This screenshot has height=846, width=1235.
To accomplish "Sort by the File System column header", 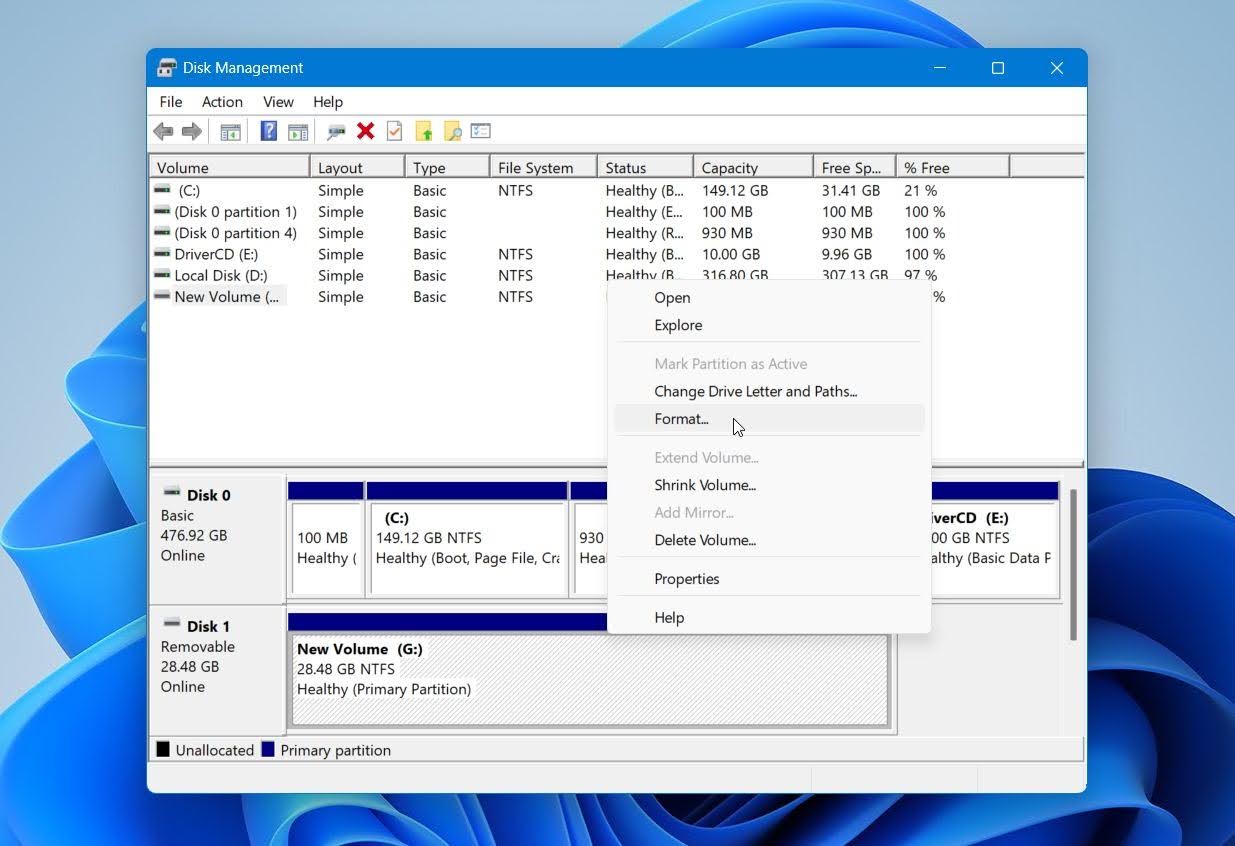I will click(543, 168).
